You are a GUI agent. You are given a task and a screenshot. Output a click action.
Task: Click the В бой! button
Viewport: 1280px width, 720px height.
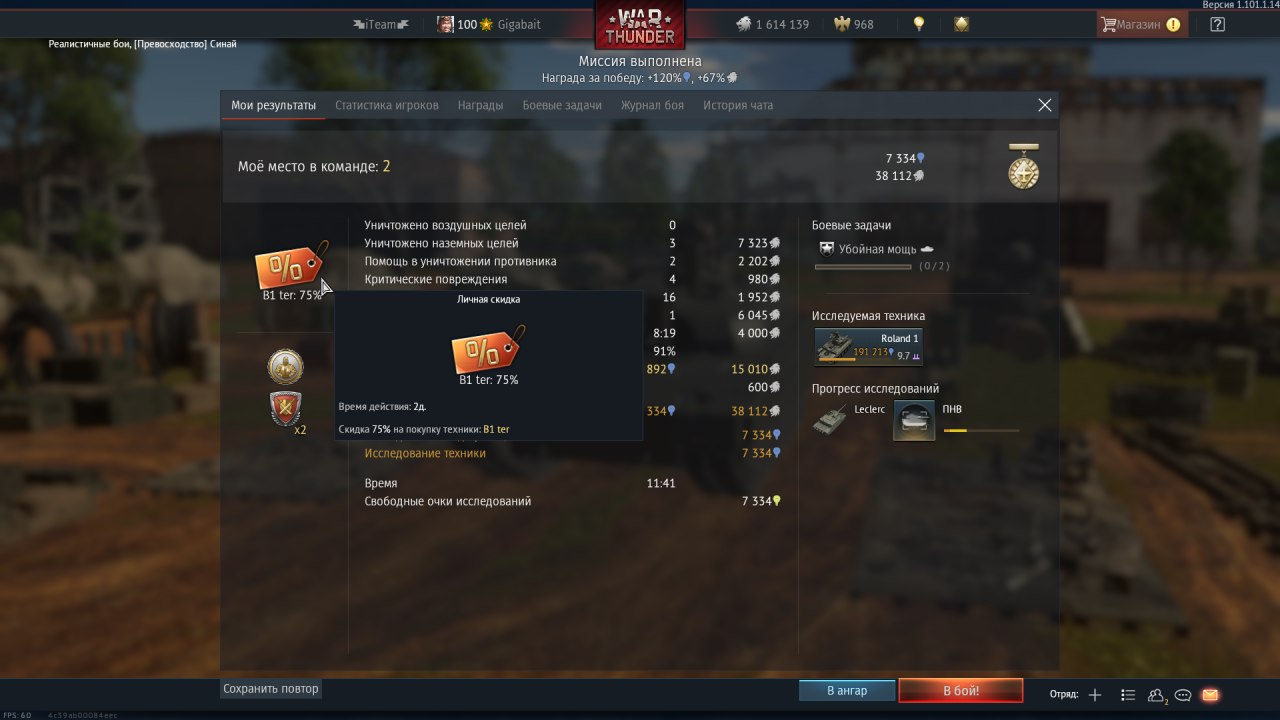pos(961,690)
